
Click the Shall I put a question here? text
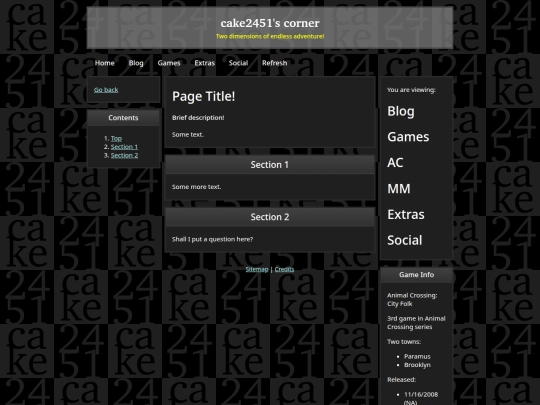212,239
